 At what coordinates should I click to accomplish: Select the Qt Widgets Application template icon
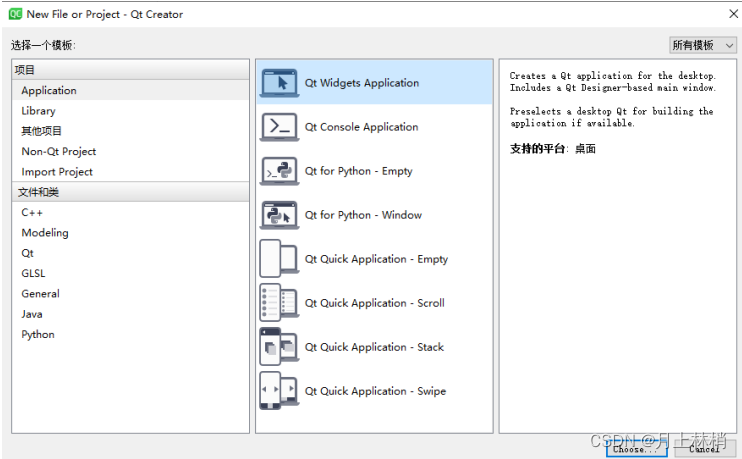click(x=279, y=83)
